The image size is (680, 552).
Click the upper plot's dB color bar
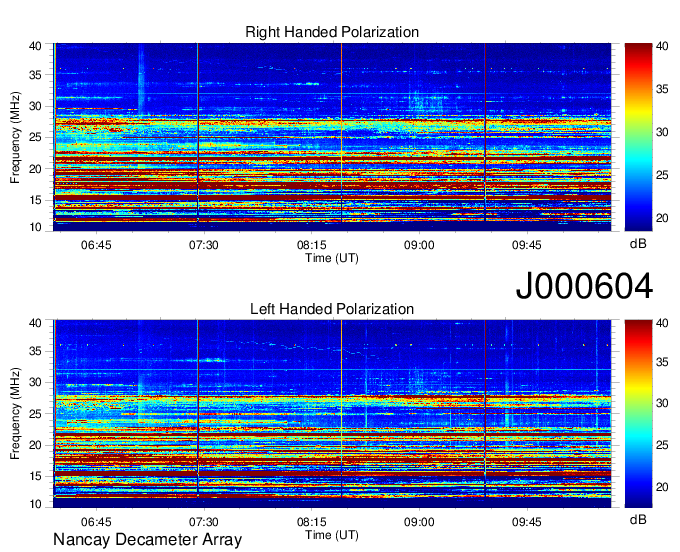click(x=638, y=137)
